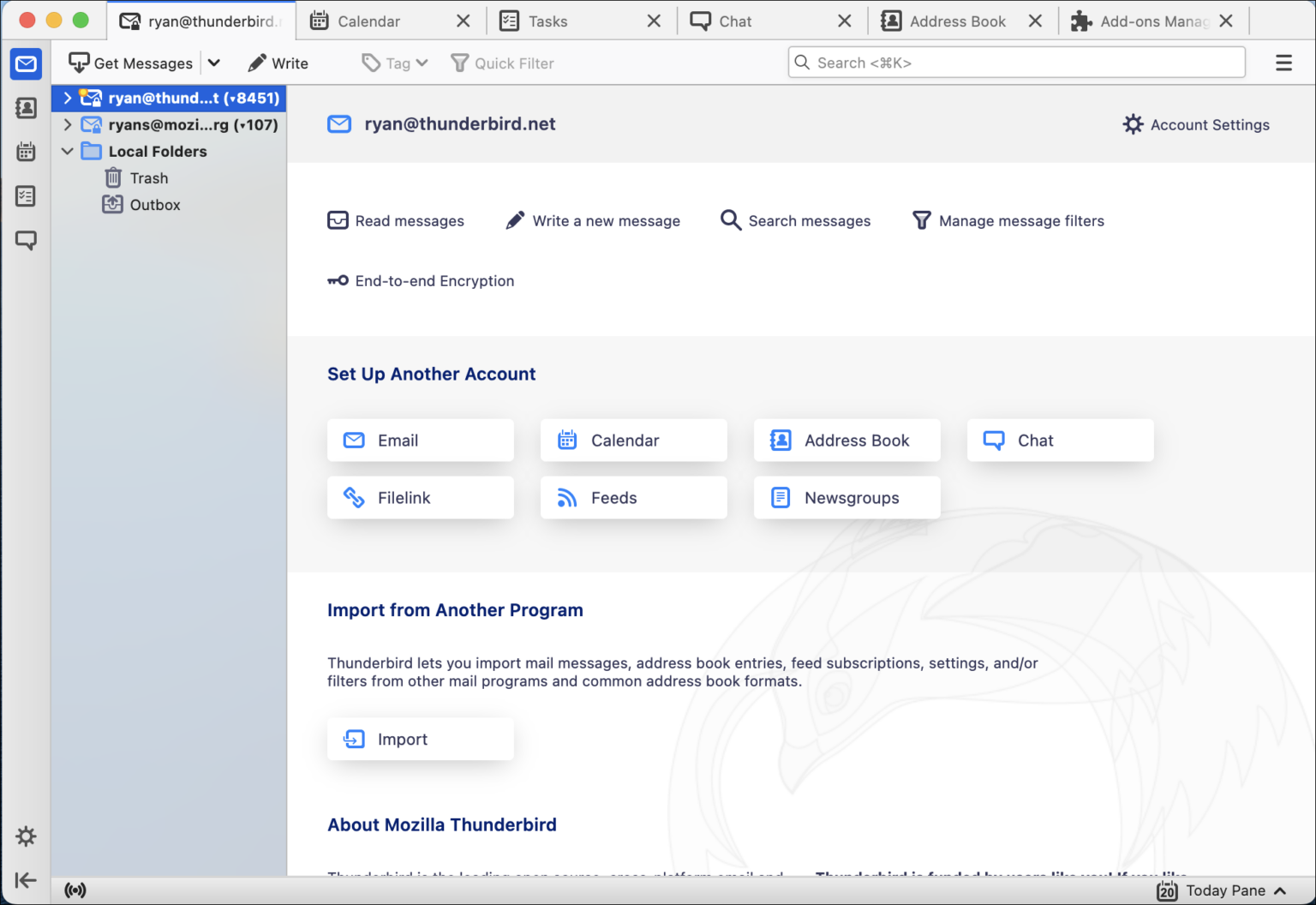
Task: Open the hamburger application menu
Action: pos(1283,63)
